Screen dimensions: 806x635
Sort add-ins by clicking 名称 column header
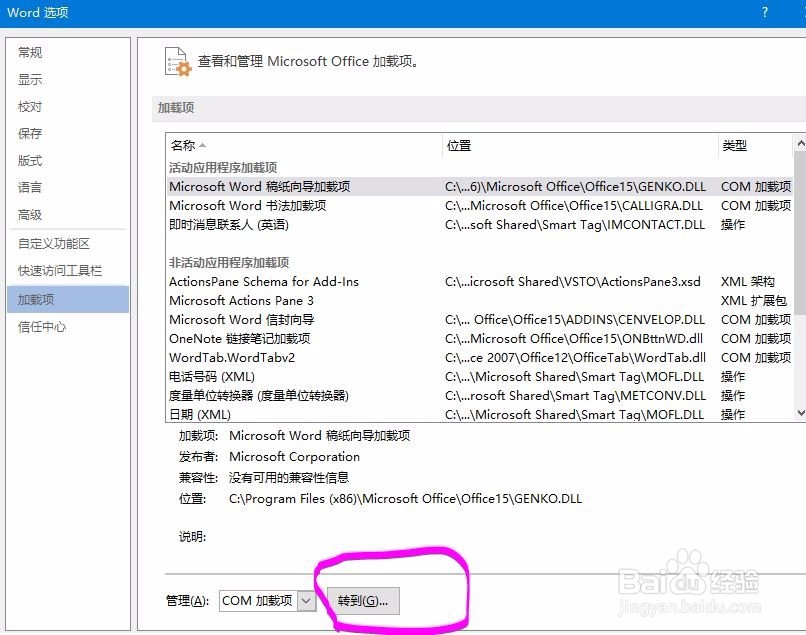tap(185, 145)
